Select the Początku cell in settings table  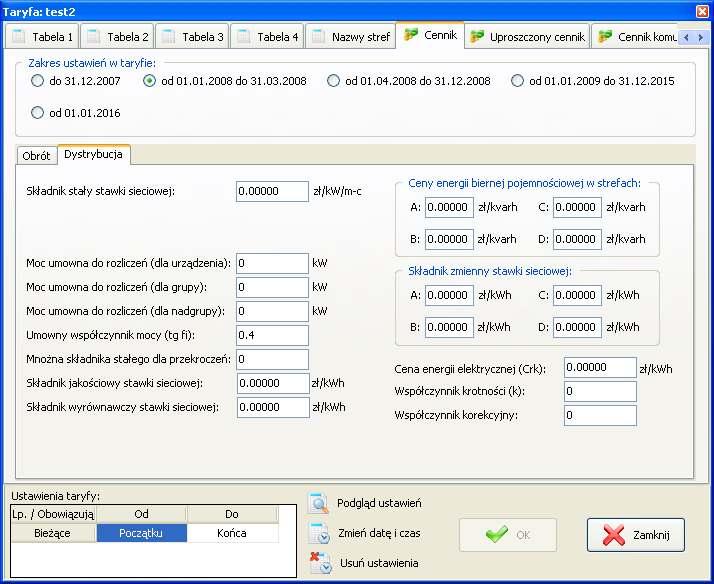pos(142,533)
